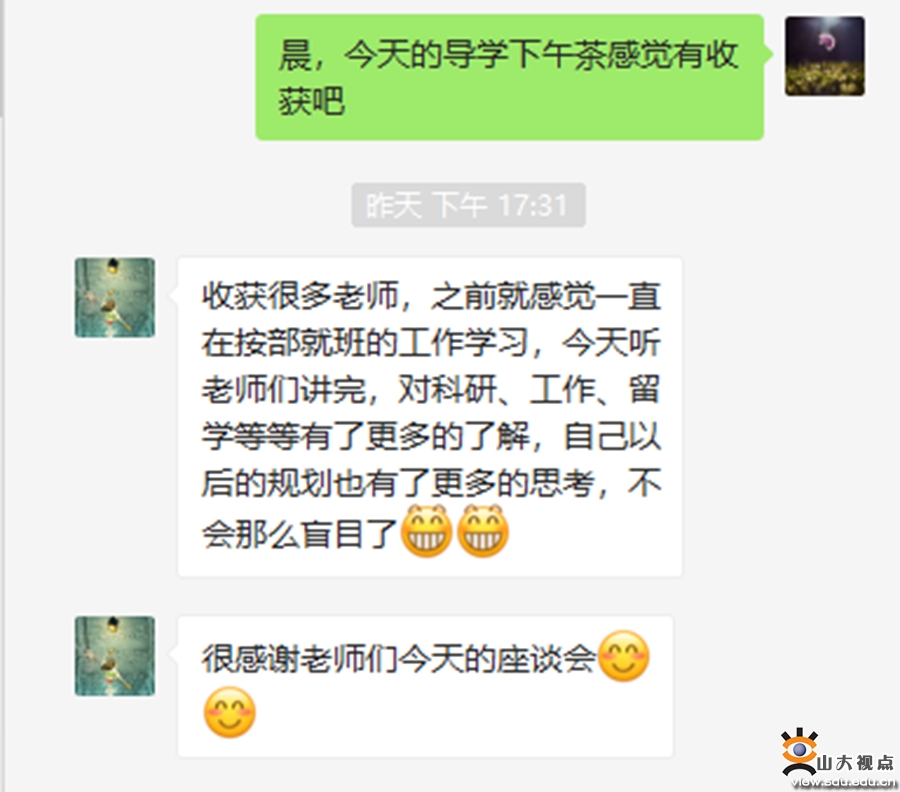
Task: Click the word 座谈会 in the last message
Action: 546,658
